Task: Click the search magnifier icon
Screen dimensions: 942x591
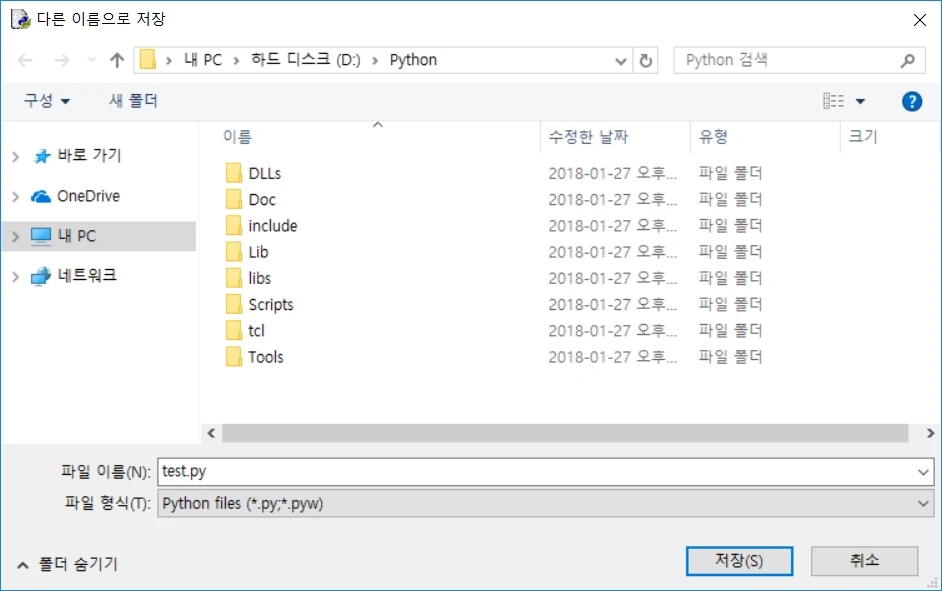Action: [x=907, y=60]
